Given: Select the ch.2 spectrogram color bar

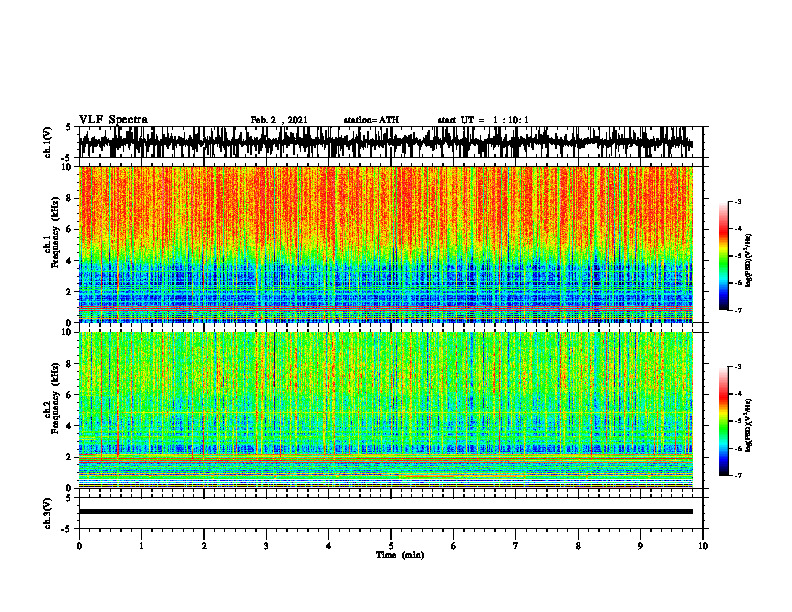Looking at the screenshot, I should click(723, 421).
